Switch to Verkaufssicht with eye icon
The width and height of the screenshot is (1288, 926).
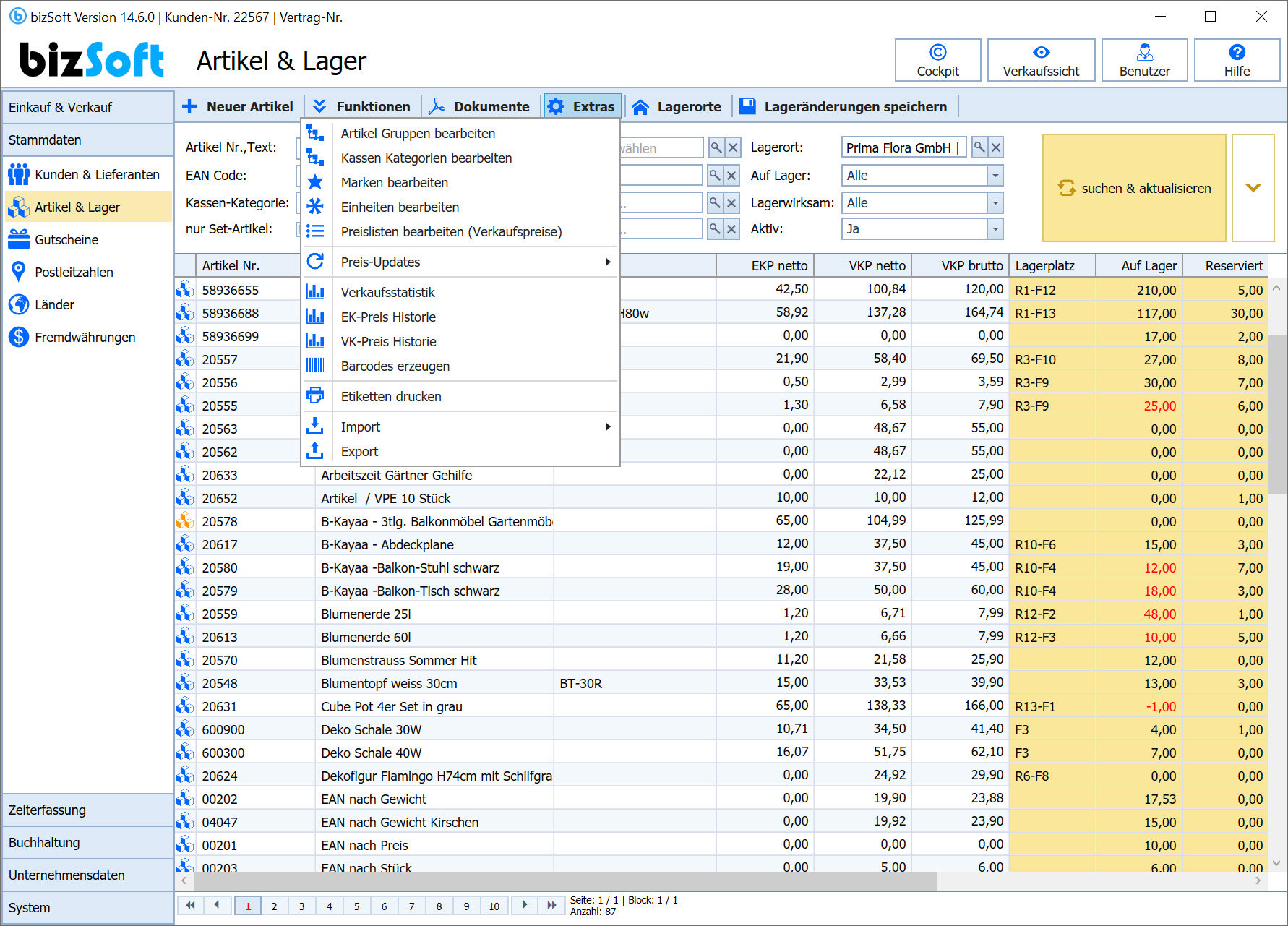[1041, 60]
